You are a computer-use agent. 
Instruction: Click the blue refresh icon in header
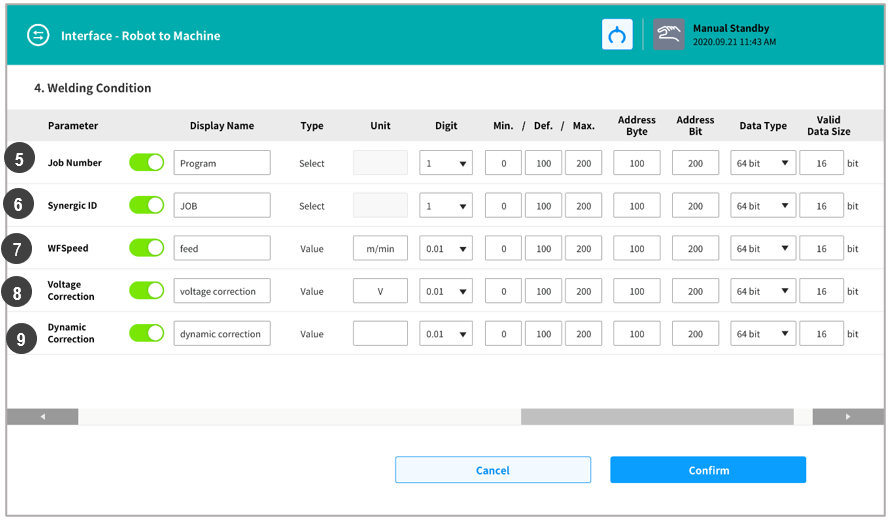617,35
